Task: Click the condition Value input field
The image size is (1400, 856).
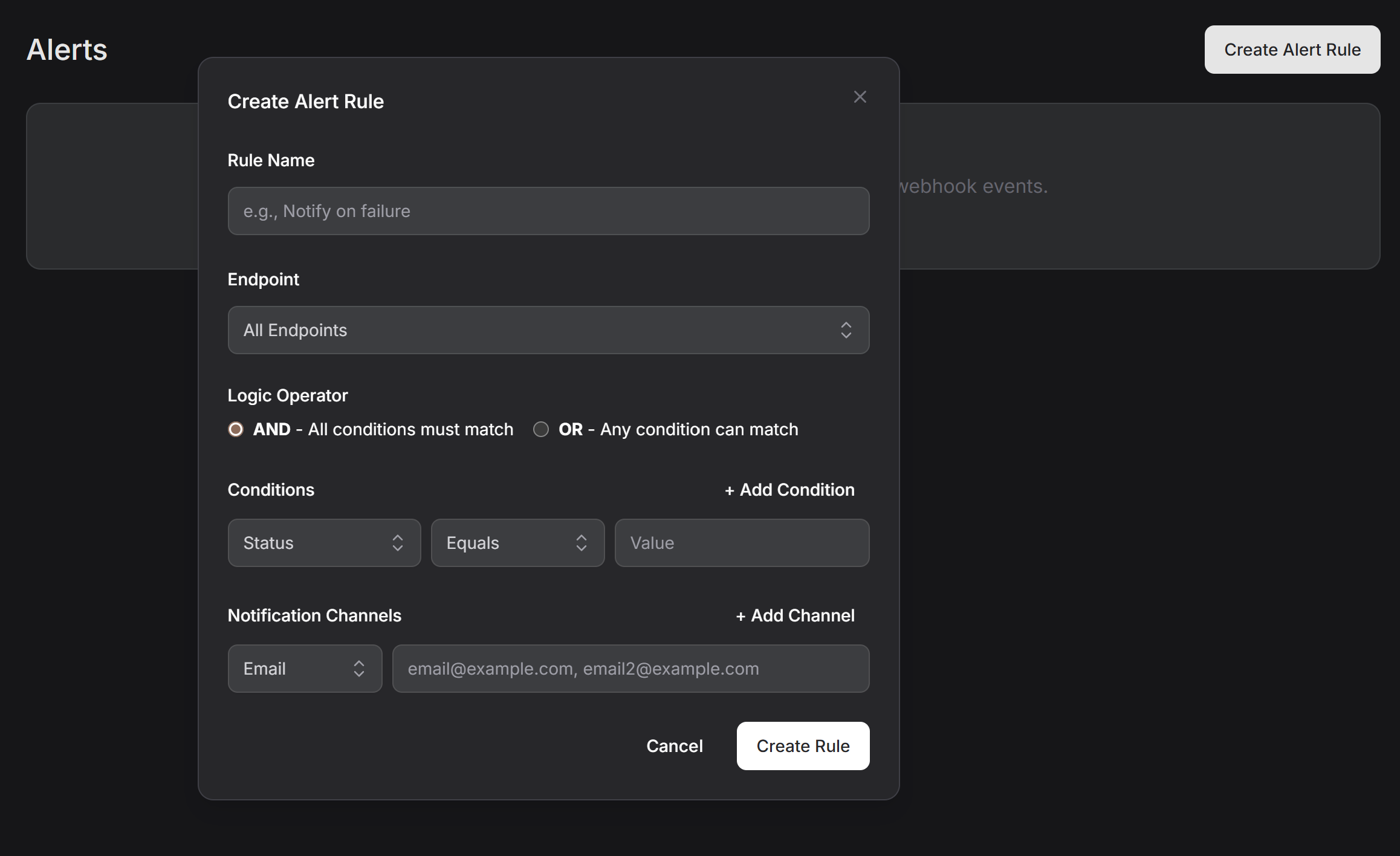Action: pos(742,543)
